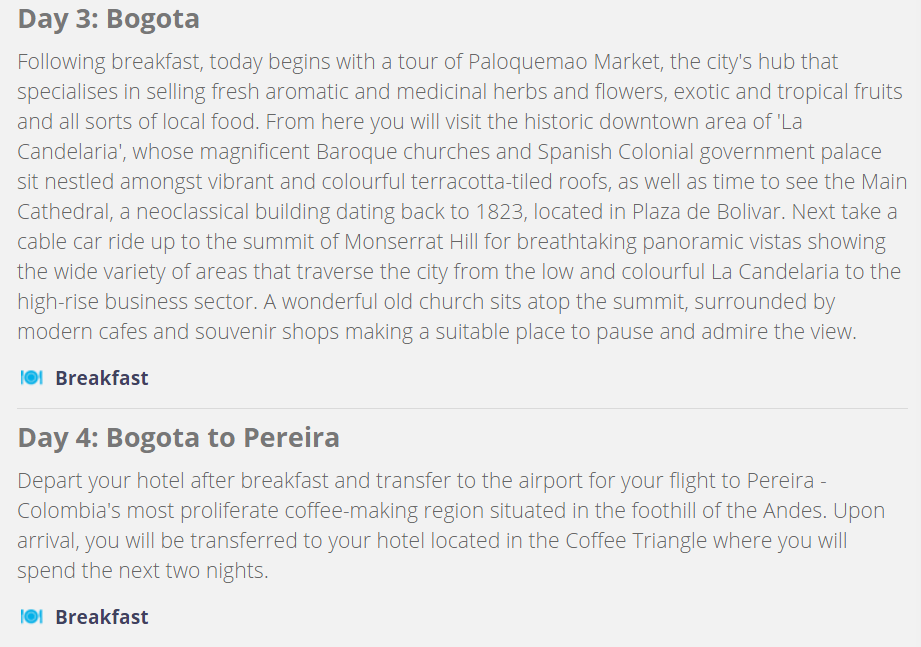921x647 pixels.
Task: Click the Plaza de Bolivar text
Action: [x=708, y=211]
